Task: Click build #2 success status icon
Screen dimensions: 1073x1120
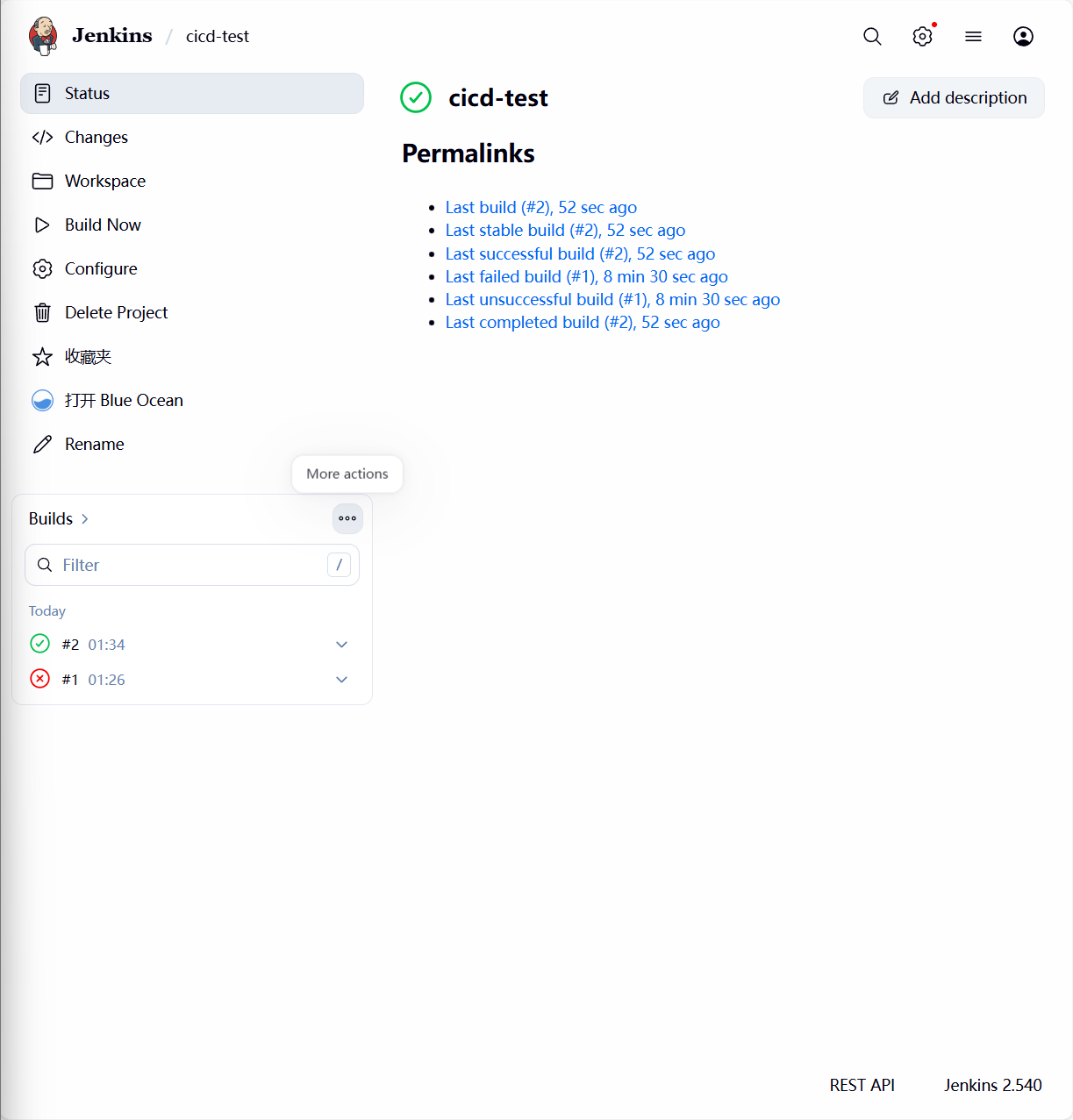Action: pyautogui.click(x=40, y=644)
